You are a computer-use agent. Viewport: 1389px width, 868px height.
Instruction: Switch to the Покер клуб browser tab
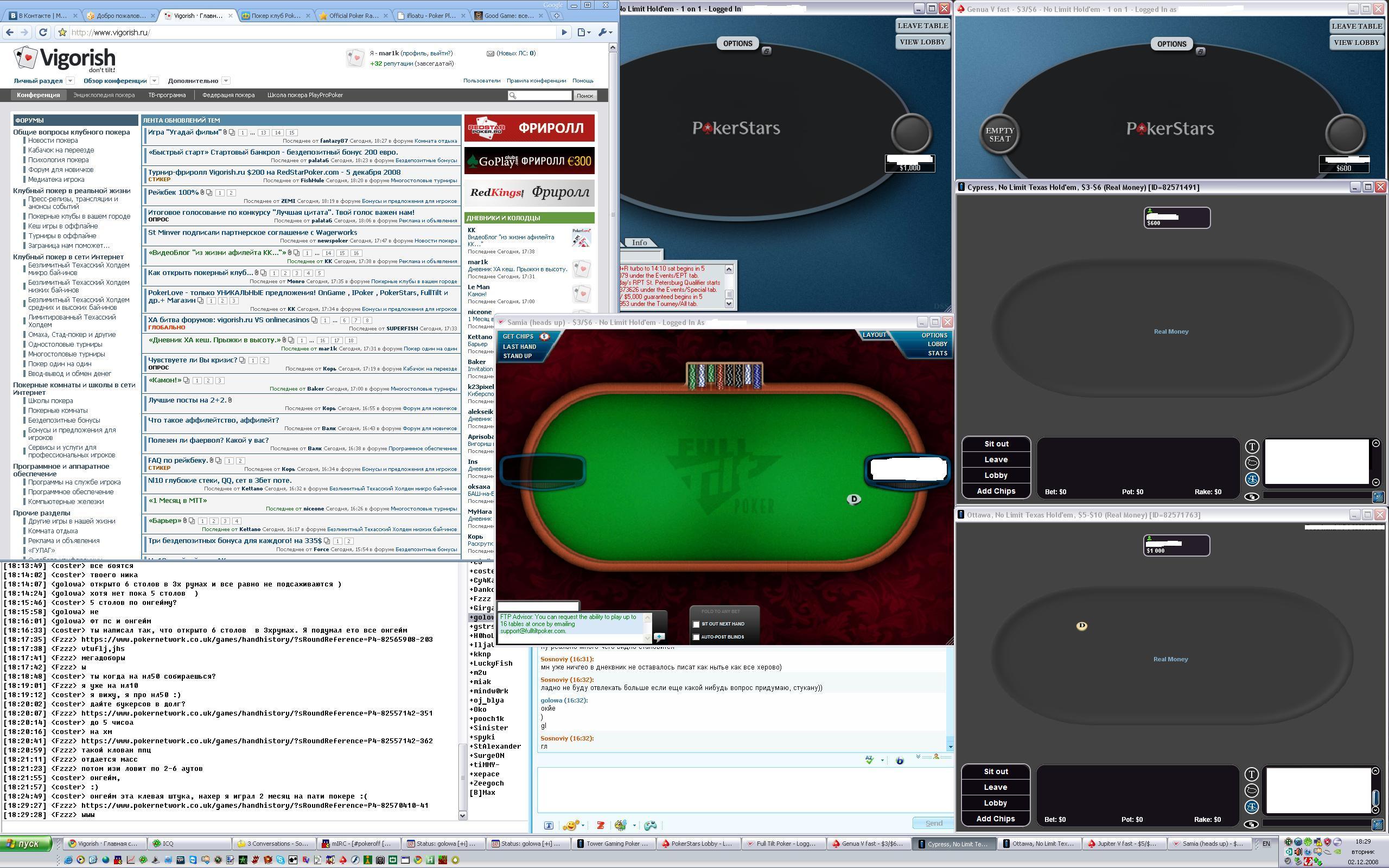coord(276,16)
